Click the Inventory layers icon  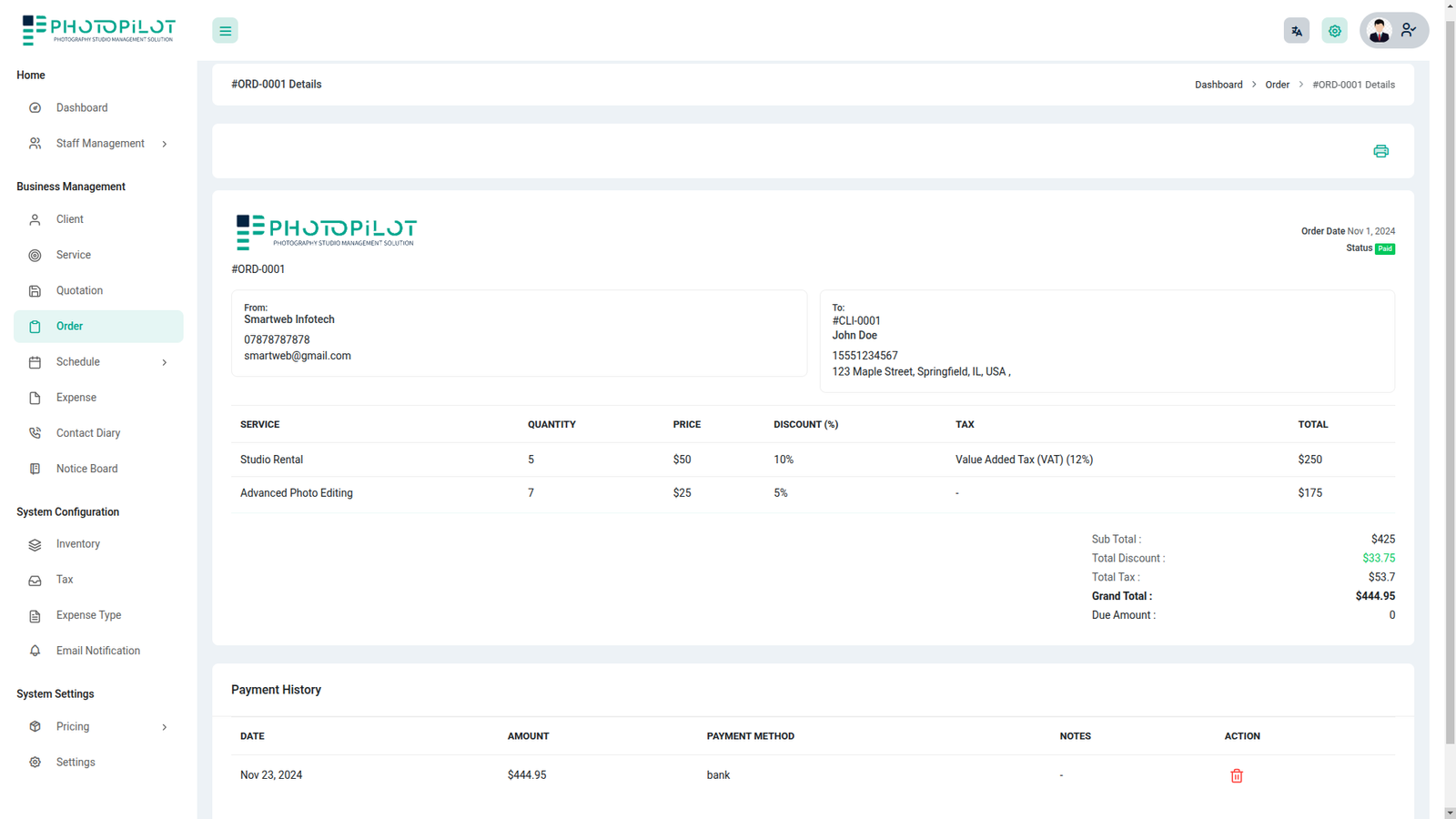point(35,544)
